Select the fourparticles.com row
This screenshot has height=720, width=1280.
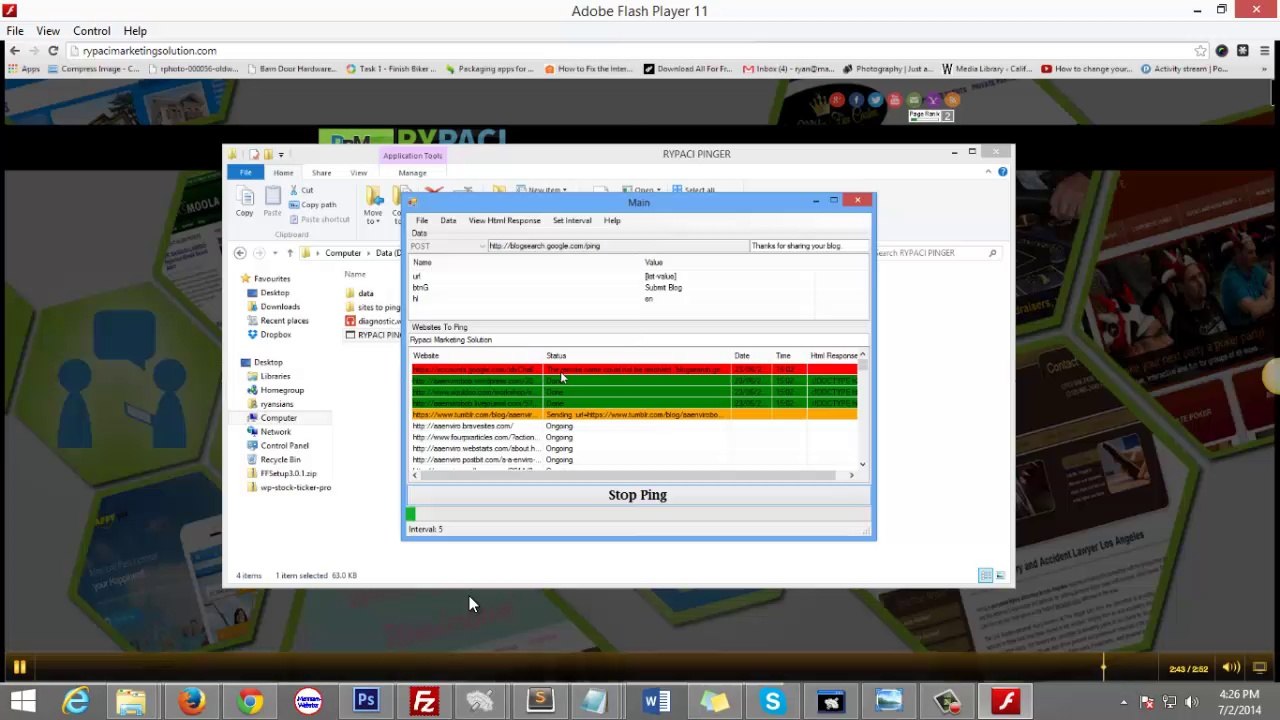tap(634, 437)
